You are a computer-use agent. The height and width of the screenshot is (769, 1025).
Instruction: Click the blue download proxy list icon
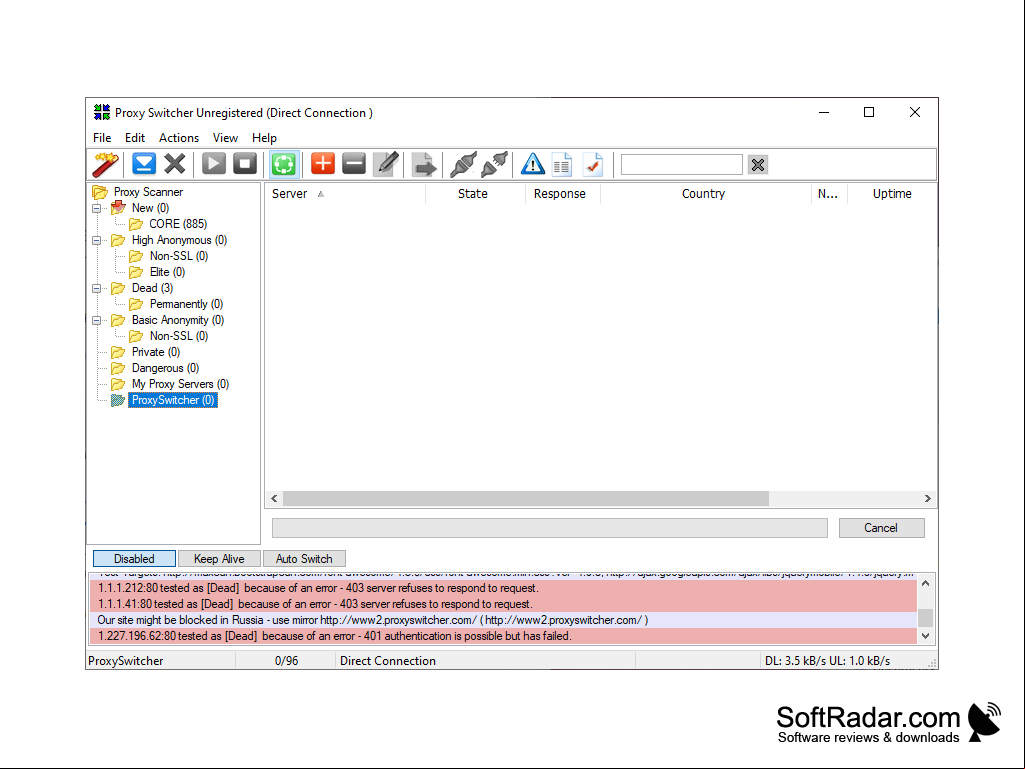[144, 164]
